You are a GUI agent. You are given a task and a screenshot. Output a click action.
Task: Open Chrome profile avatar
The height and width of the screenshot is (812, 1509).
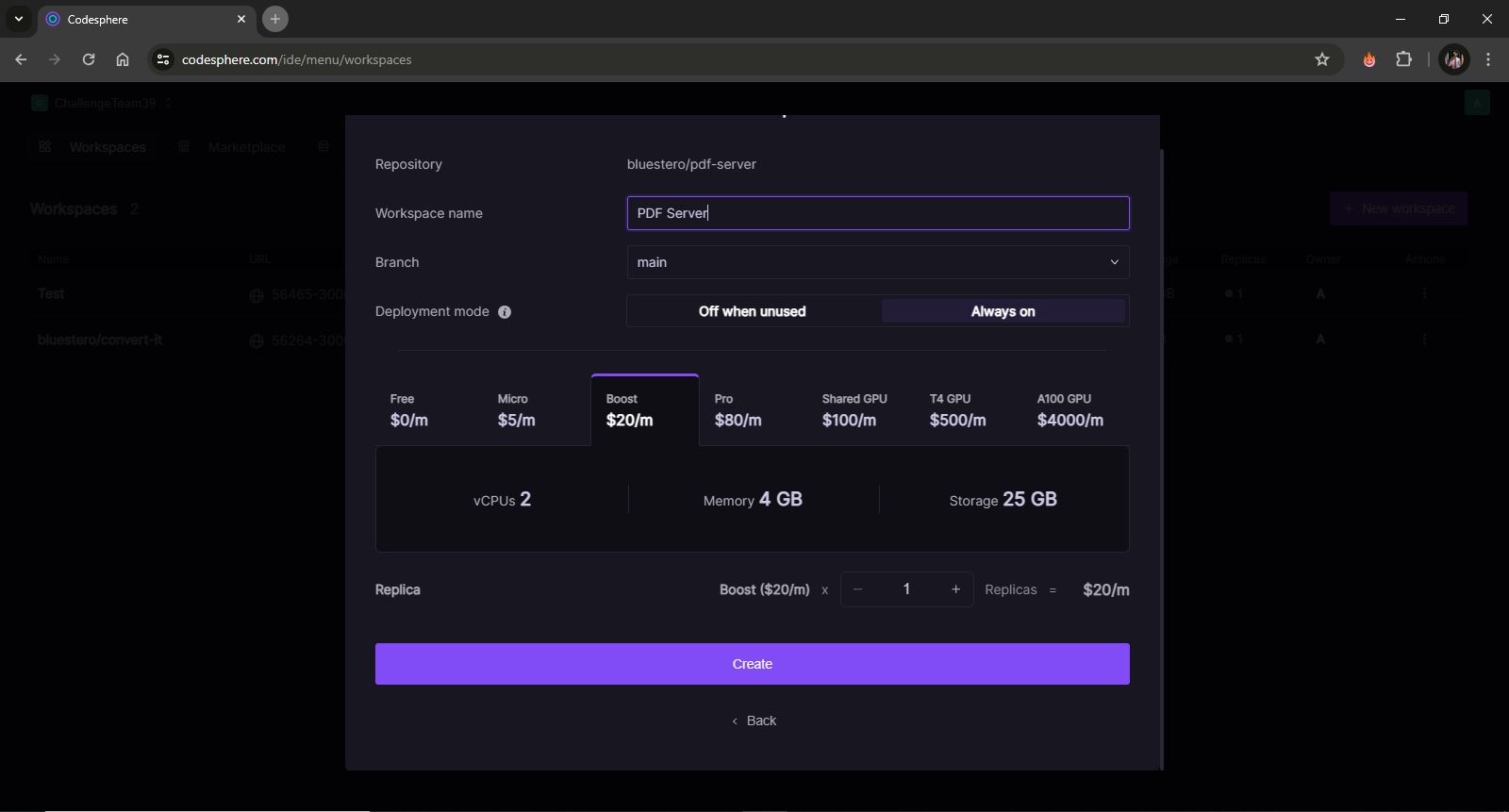(x=1454, y=59)
